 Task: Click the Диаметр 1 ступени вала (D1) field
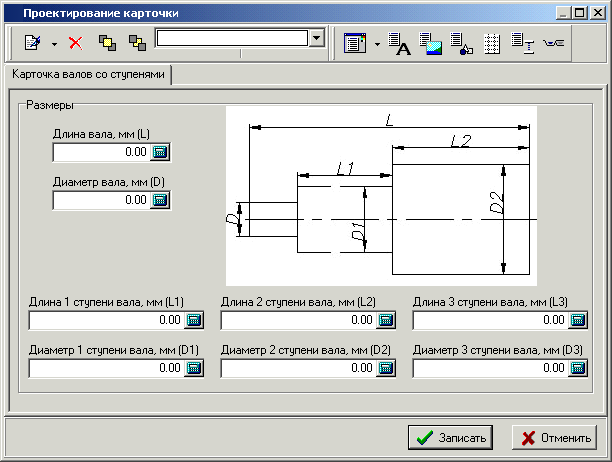click(x=107, y=368)
